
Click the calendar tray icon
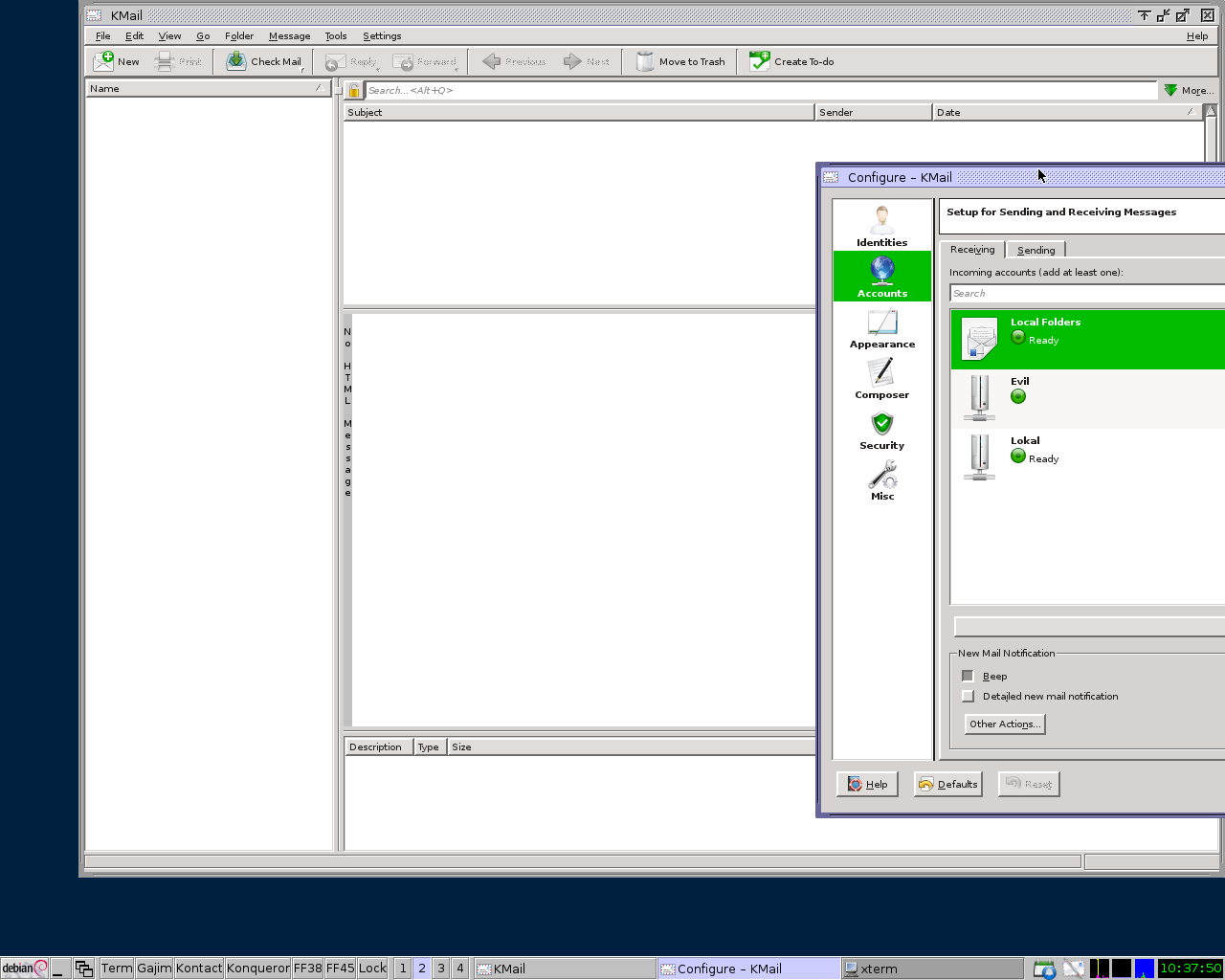coord(1044,969)
